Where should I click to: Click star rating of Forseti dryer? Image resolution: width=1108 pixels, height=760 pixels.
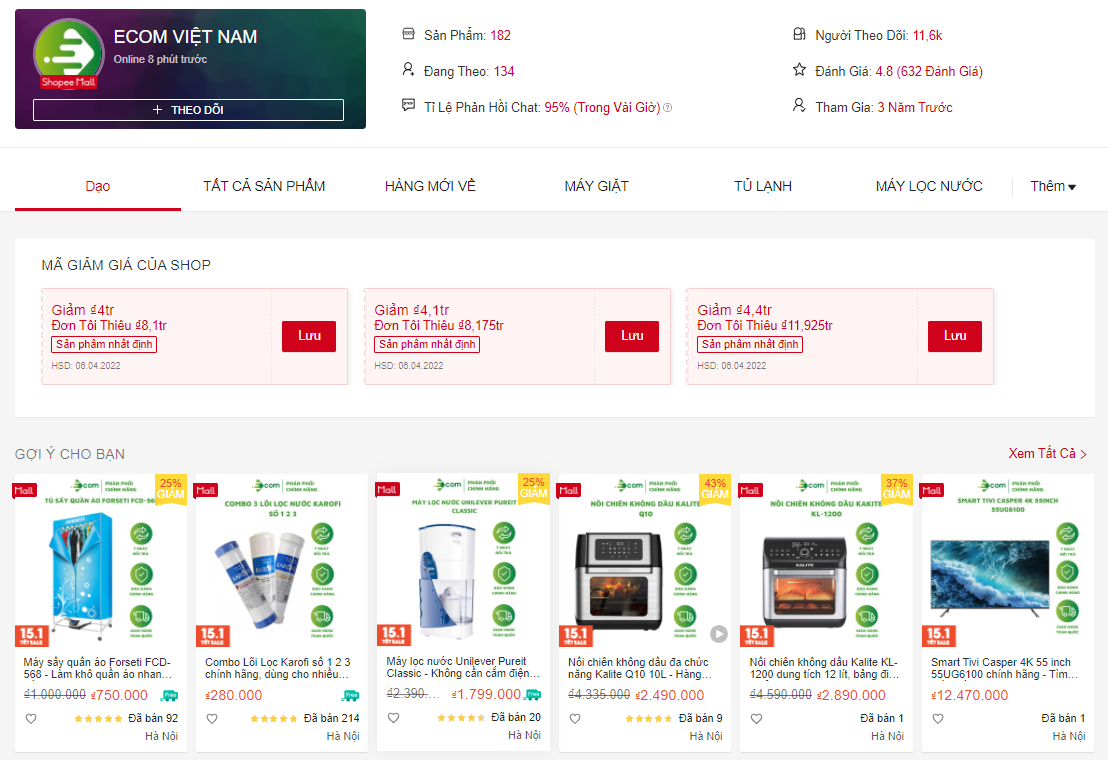coord(98,719)
